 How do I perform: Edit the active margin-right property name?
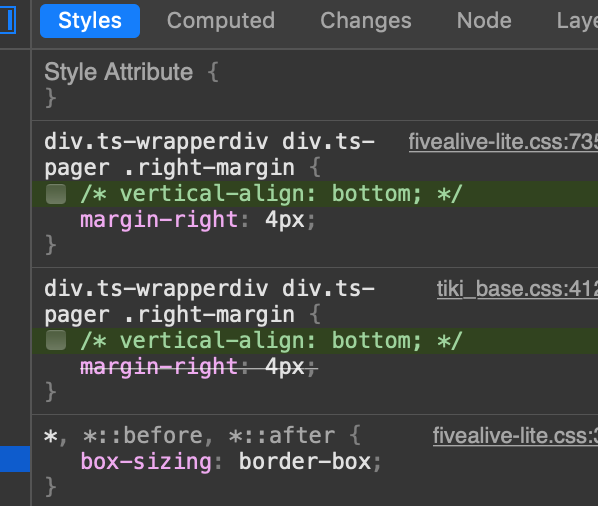pos(159,220)
